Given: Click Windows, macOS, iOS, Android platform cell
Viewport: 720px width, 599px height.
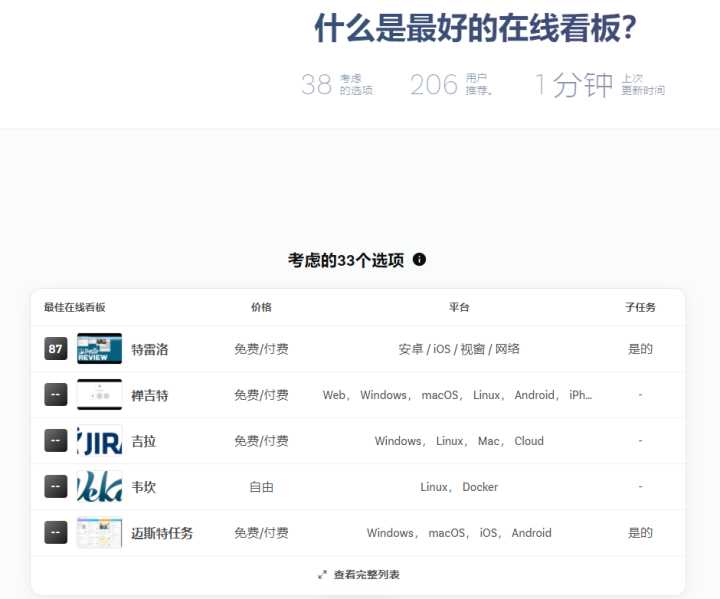Looking at the screenshot, I should pos(459,533).
